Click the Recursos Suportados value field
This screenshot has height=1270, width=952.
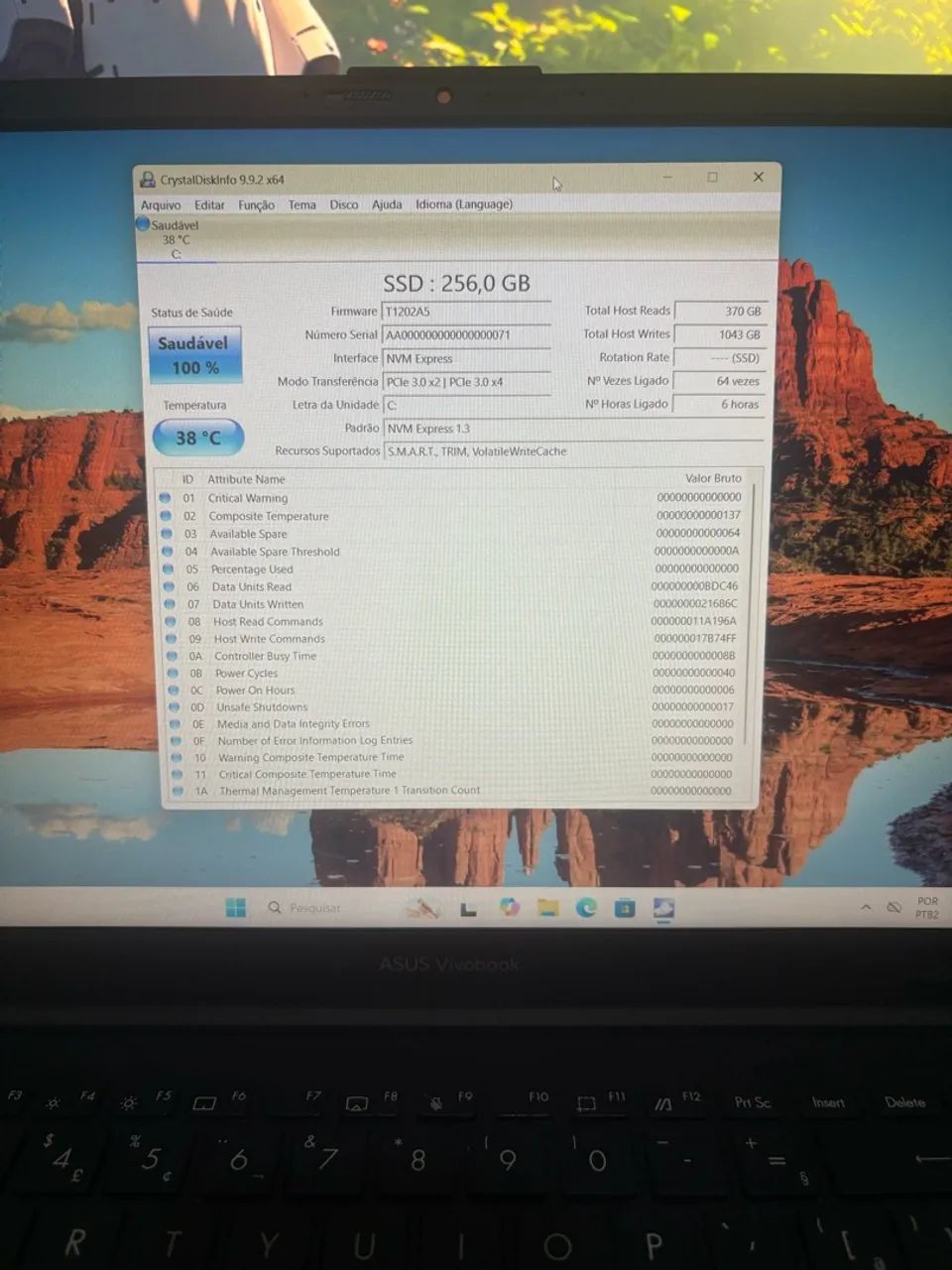573,451
